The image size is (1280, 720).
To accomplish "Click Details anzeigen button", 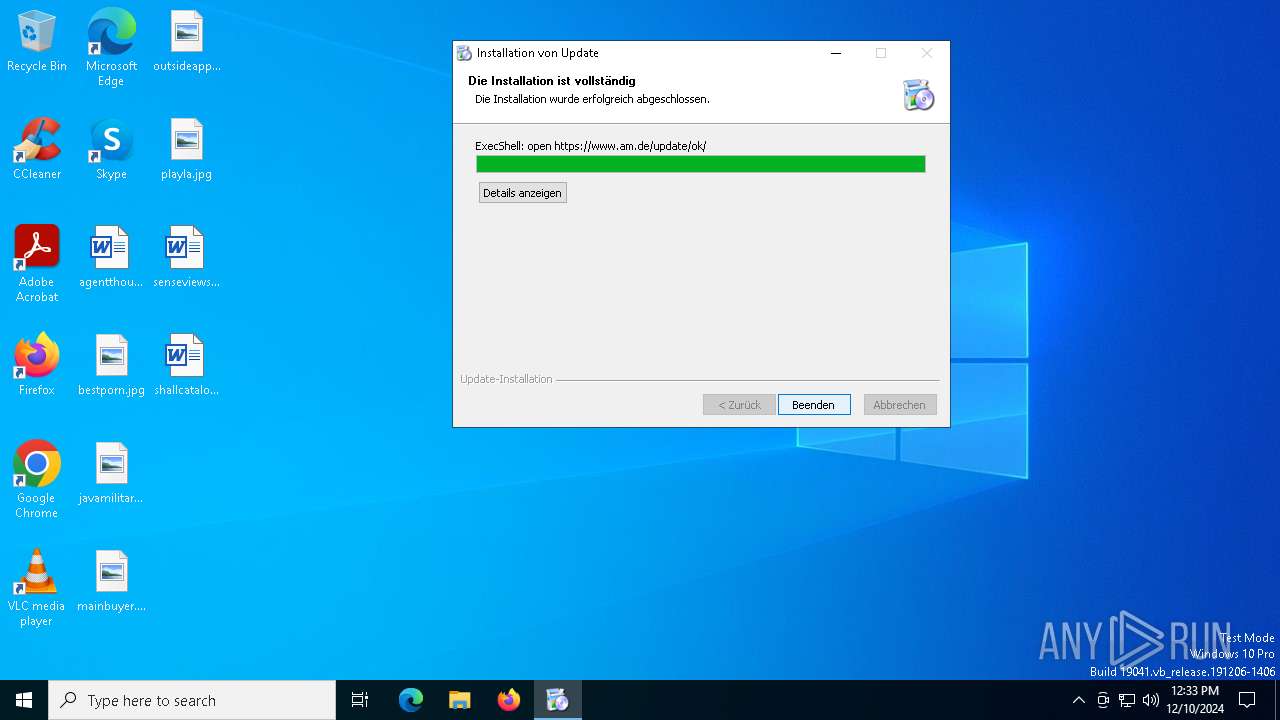I will (x=522, y=193).
